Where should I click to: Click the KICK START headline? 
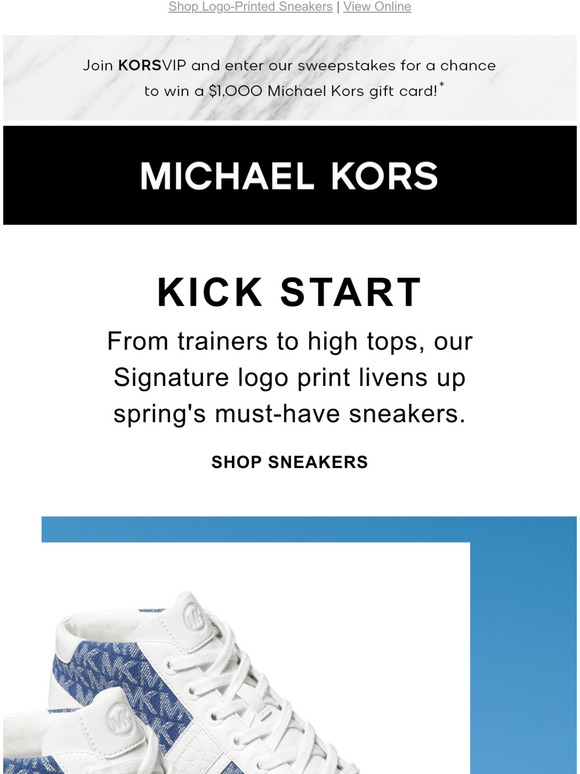[289, 293]
